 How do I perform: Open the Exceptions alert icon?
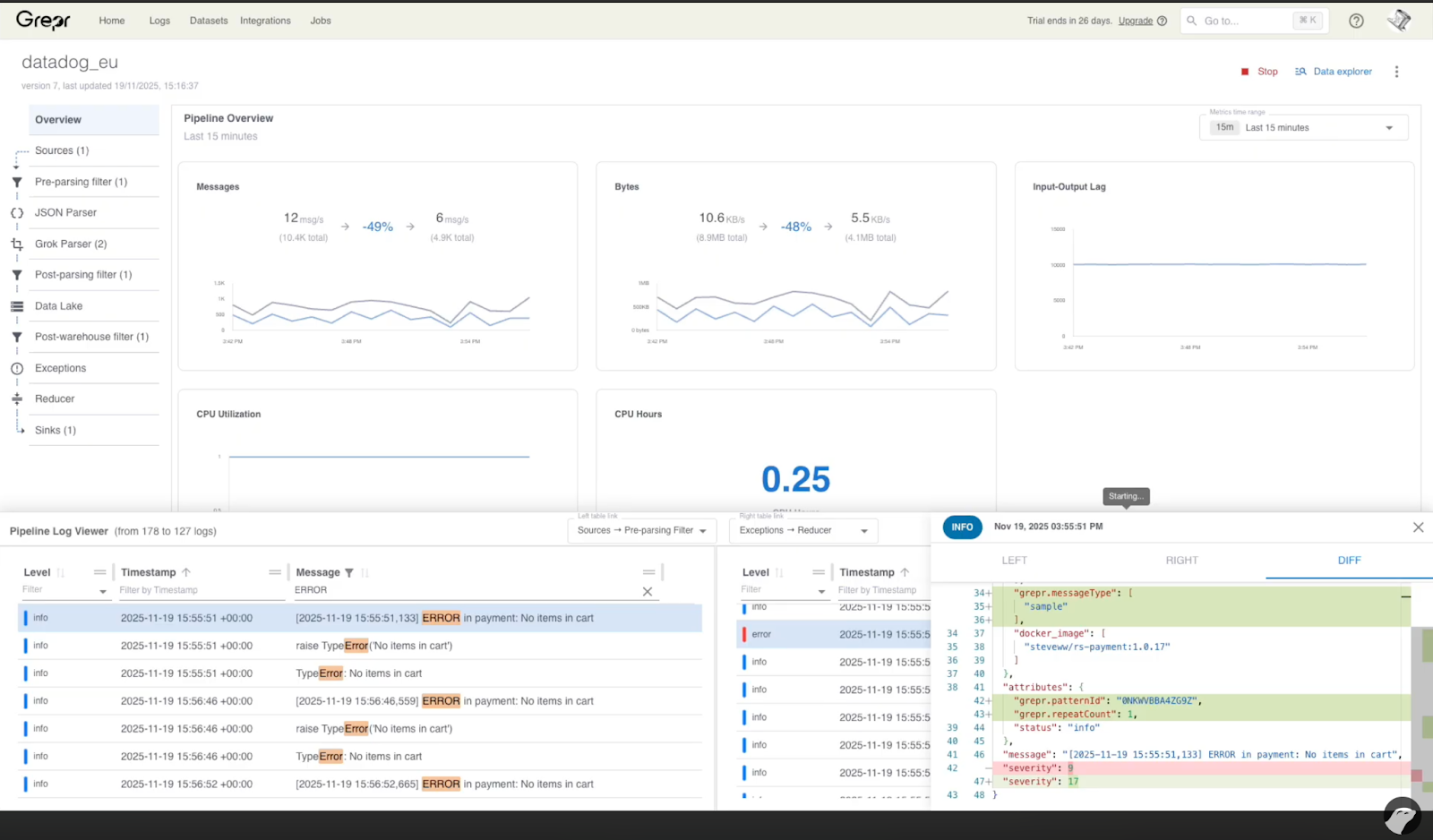17,368
